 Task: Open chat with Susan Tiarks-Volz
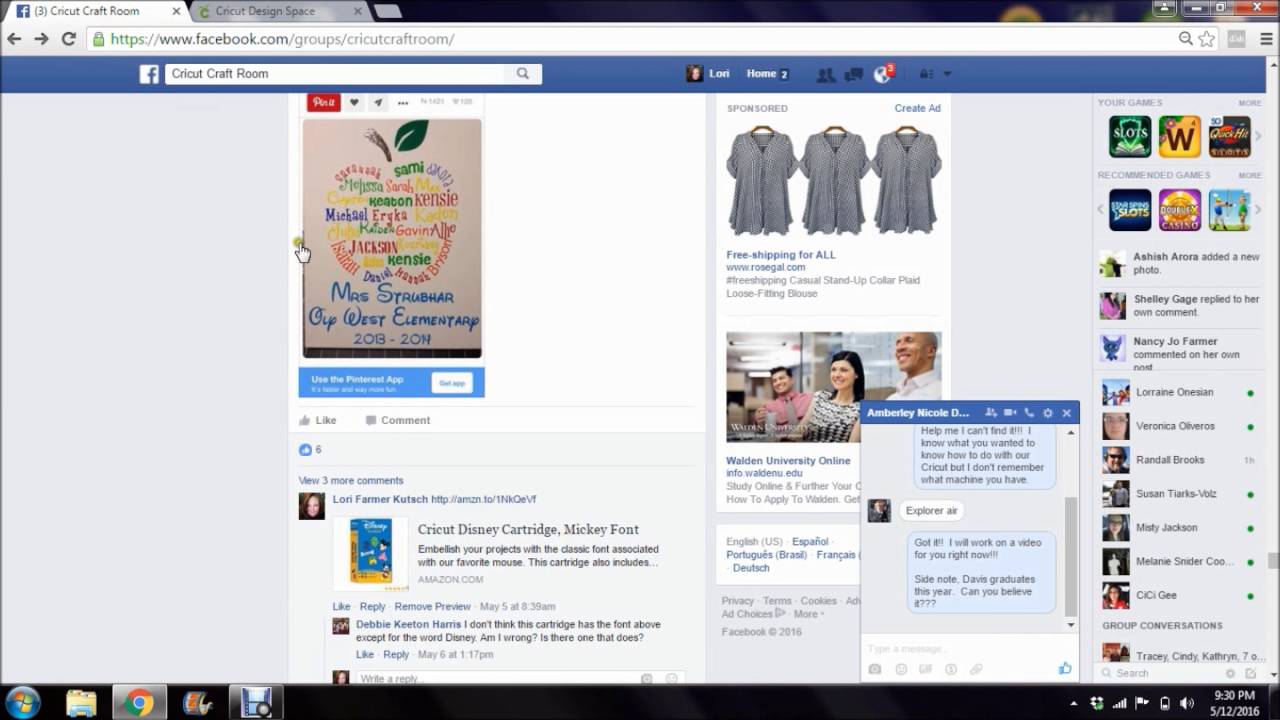(1179, 494)
